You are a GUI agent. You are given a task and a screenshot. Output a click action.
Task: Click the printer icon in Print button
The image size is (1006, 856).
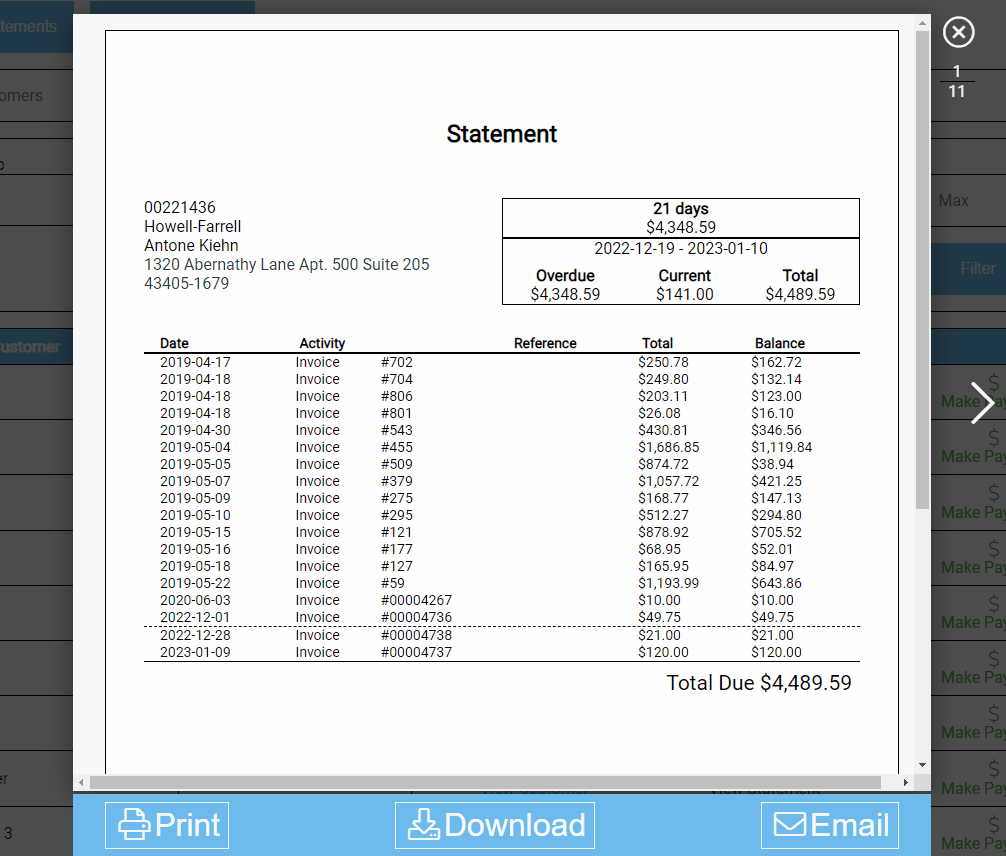coord(134,825)
